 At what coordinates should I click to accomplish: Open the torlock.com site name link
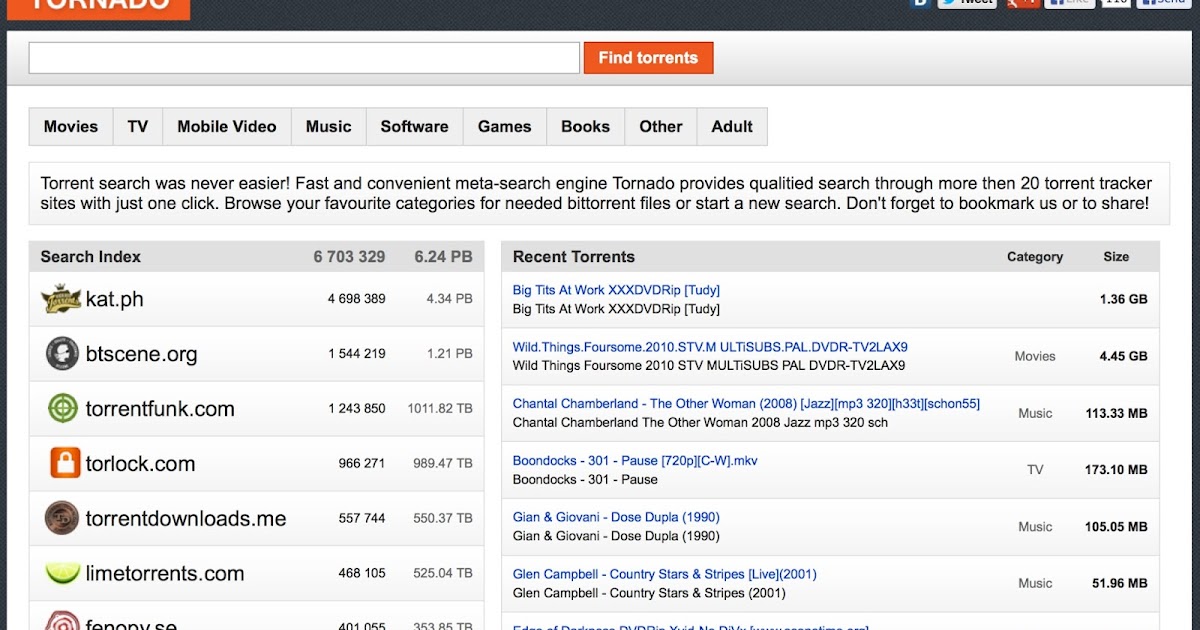[x=140, y=464]
